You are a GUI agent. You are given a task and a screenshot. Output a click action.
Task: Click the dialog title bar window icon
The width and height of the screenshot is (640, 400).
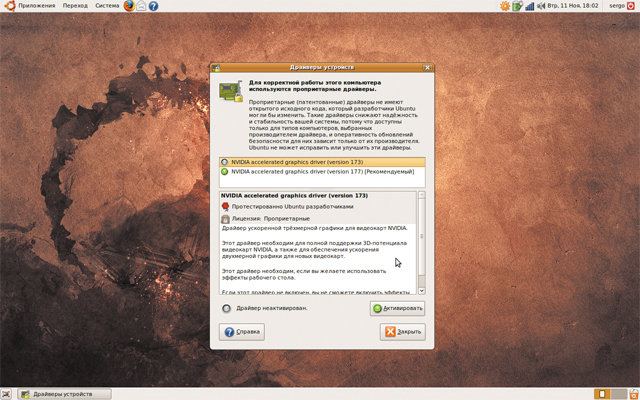[216, 68]
